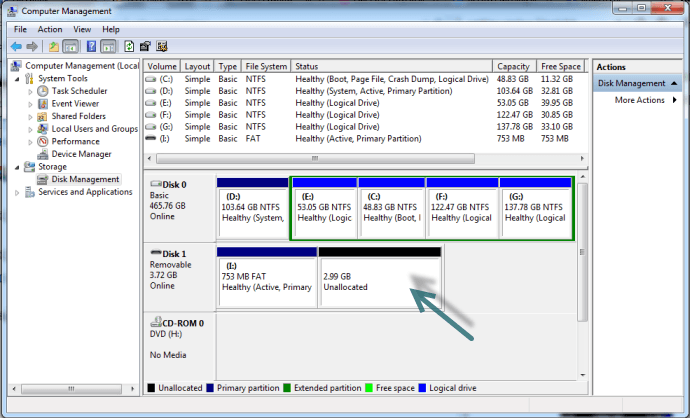Expand Services and Applications node arrow
The image size is (690, 418).
click(17, 192)
